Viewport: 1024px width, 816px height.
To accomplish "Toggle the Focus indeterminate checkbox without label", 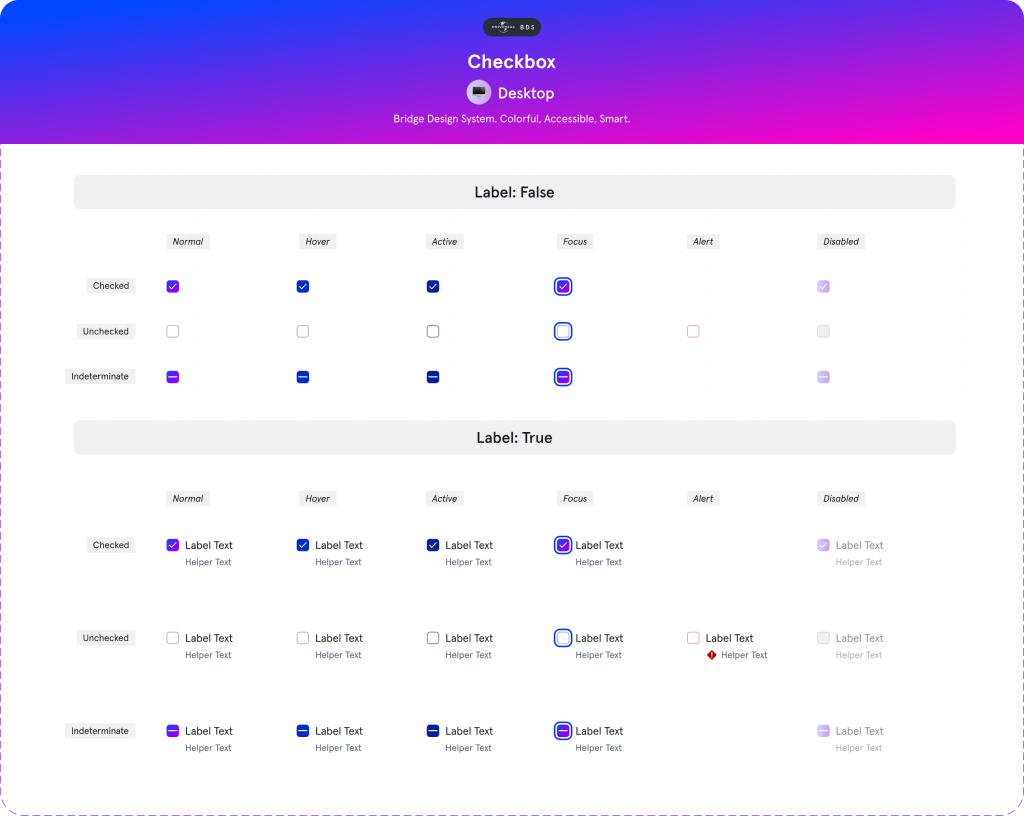I will (563, 377).
